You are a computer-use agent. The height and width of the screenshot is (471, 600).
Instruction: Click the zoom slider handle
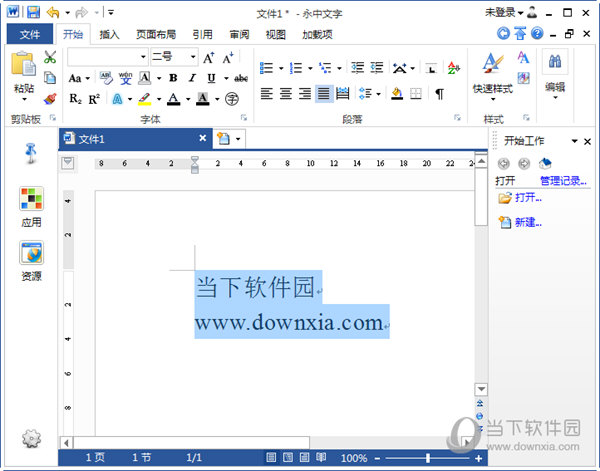[428, 458]
